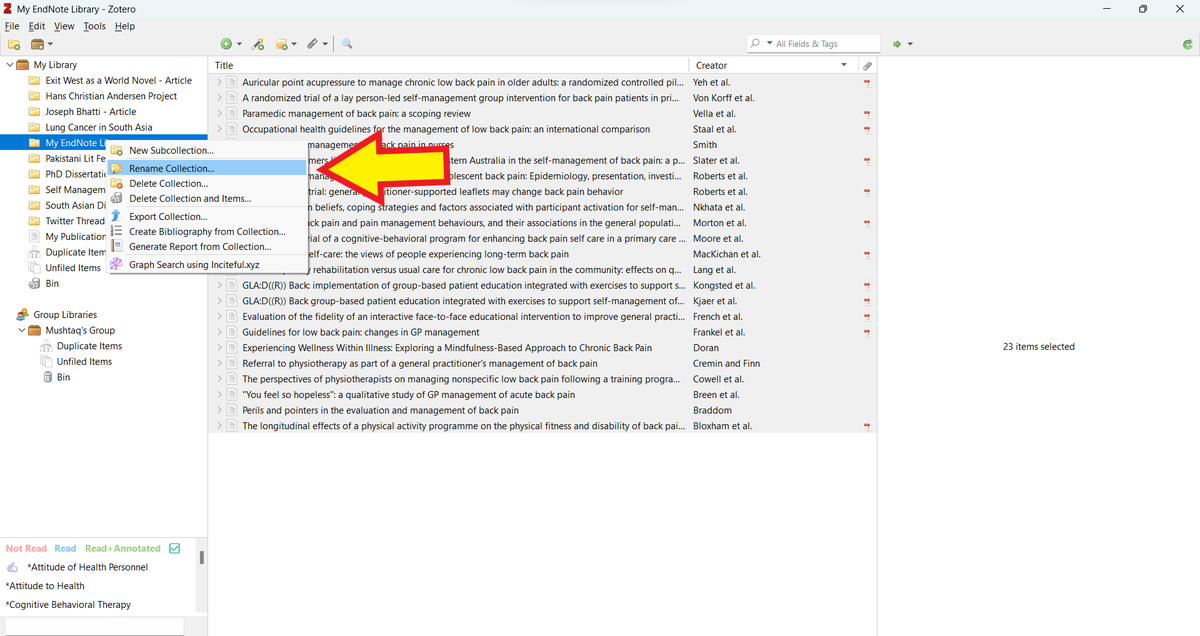Screen dimensions: 1200x636
Task: Select the Doran mindfulness-based approach item
Action: tap(543, 348)
